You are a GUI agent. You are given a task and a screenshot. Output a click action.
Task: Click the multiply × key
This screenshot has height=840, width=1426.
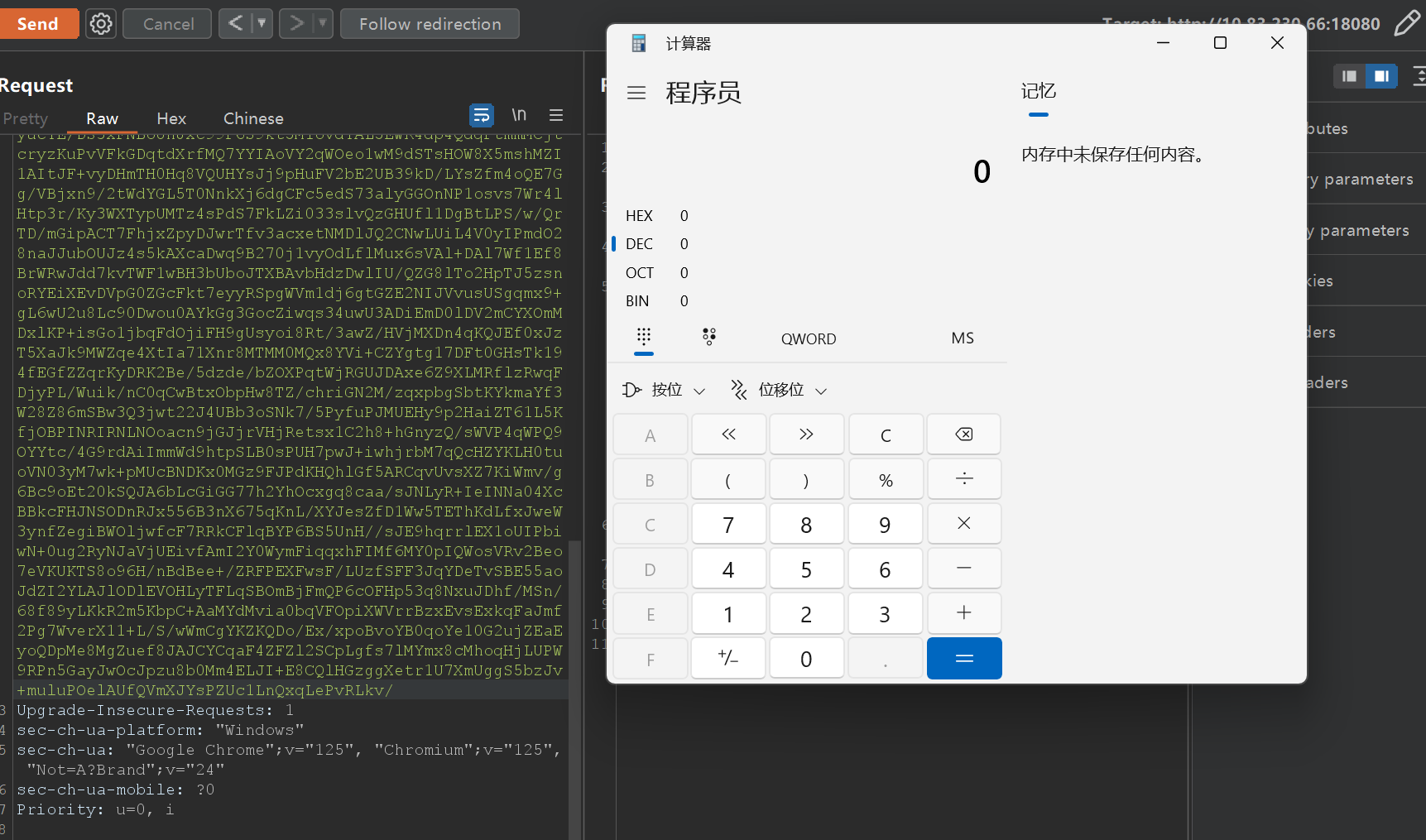964,524
